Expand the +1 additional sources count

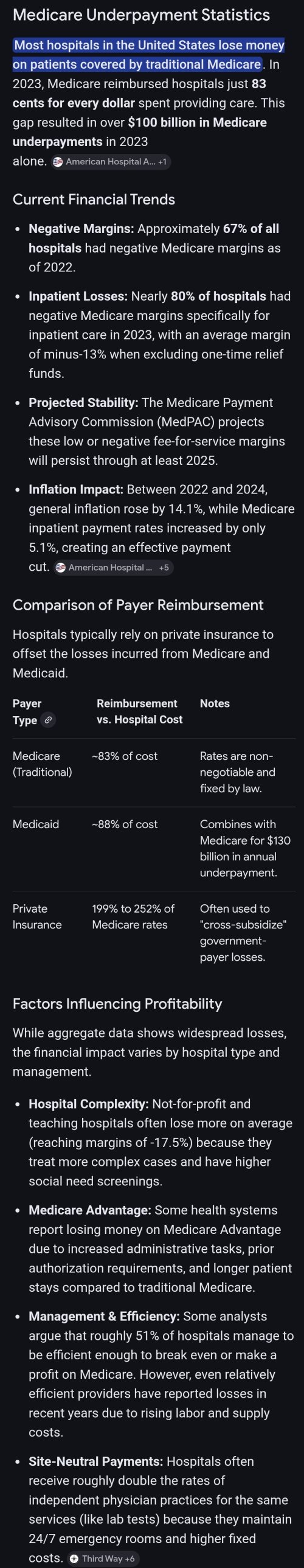162,162
